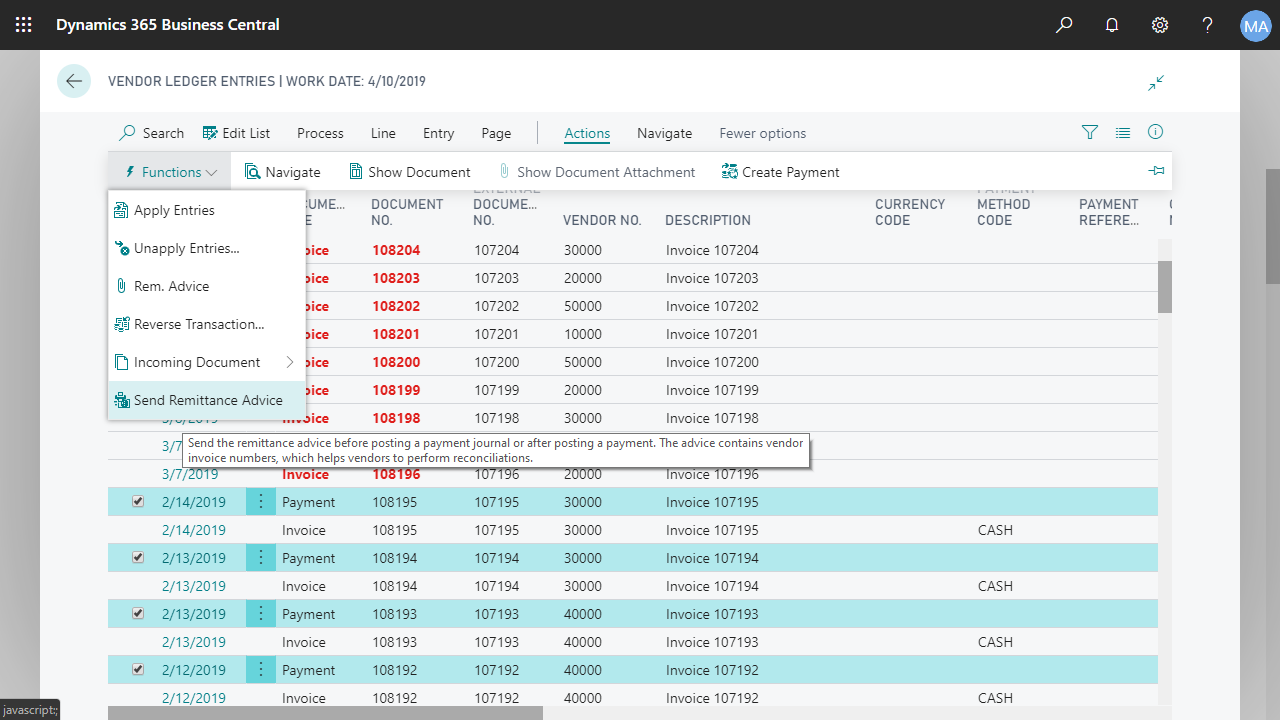Click the Search list action

pos(152,133)
